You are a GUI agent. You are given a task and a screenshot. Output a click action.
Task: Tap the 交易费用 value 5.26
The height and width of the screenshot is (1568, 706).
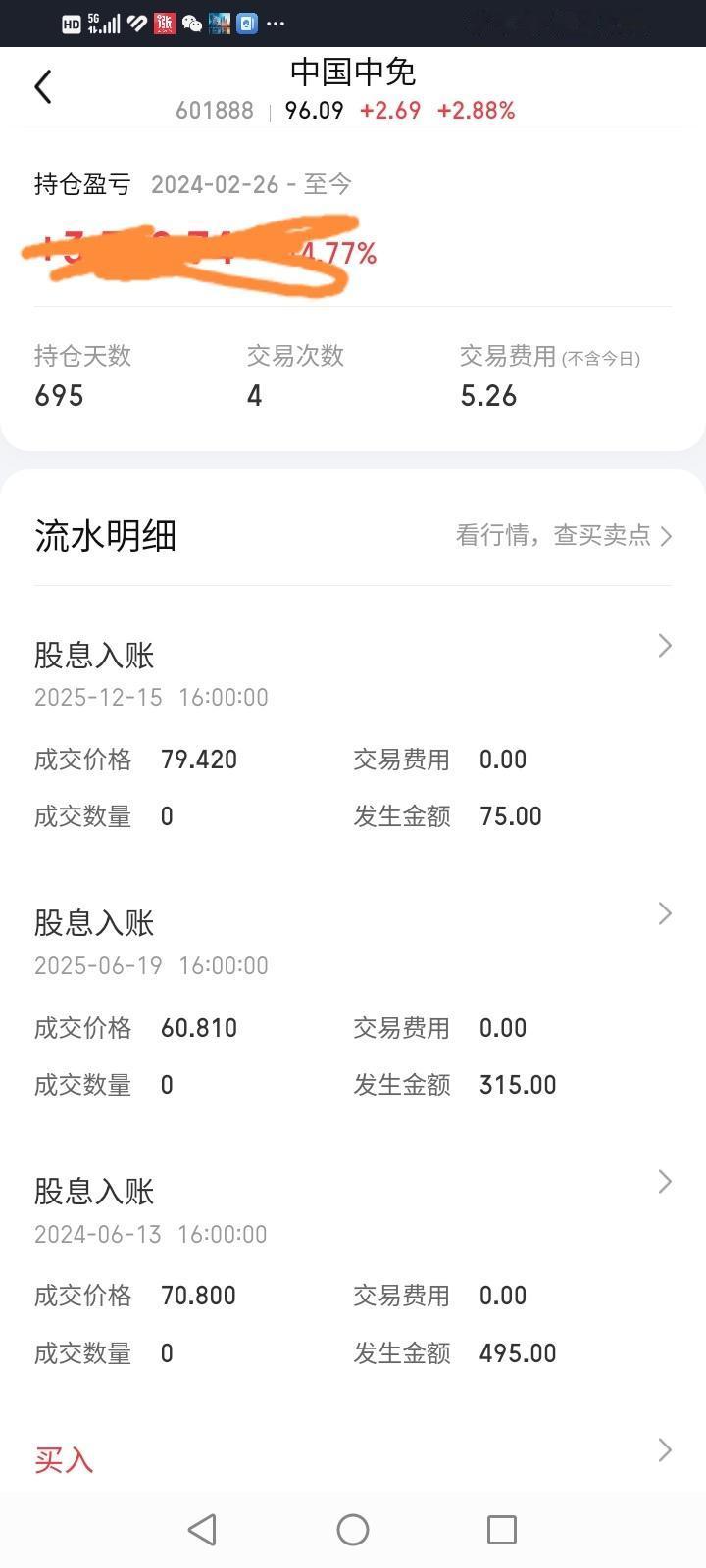point(488,396)
